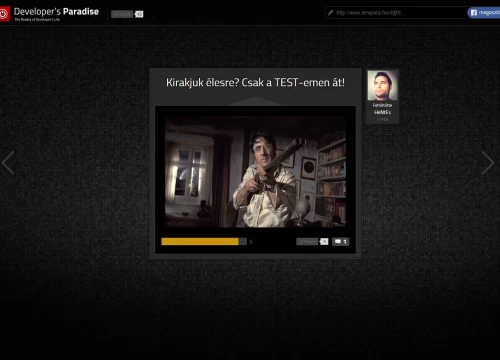The image size is (500, 360).
Task: Open the uploader's profile picture
Action: coord(382,85)
